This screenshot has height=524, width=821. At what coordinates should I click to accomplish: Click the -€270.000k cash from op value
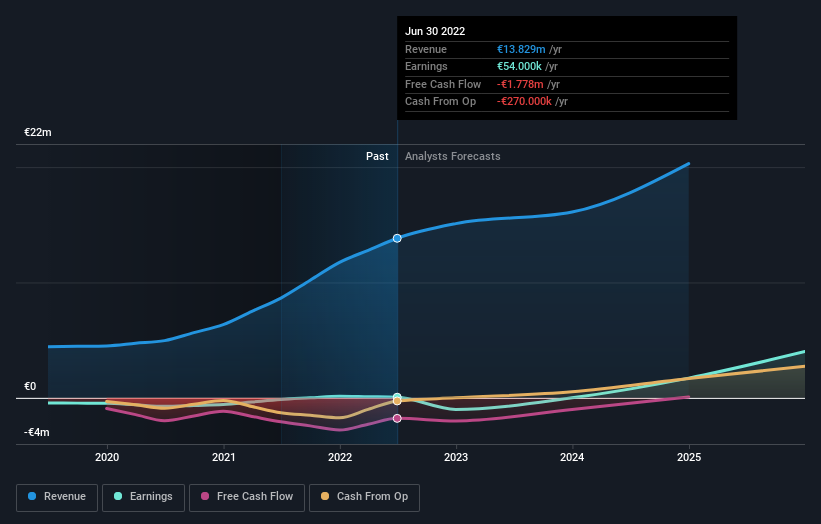[524, 102]
